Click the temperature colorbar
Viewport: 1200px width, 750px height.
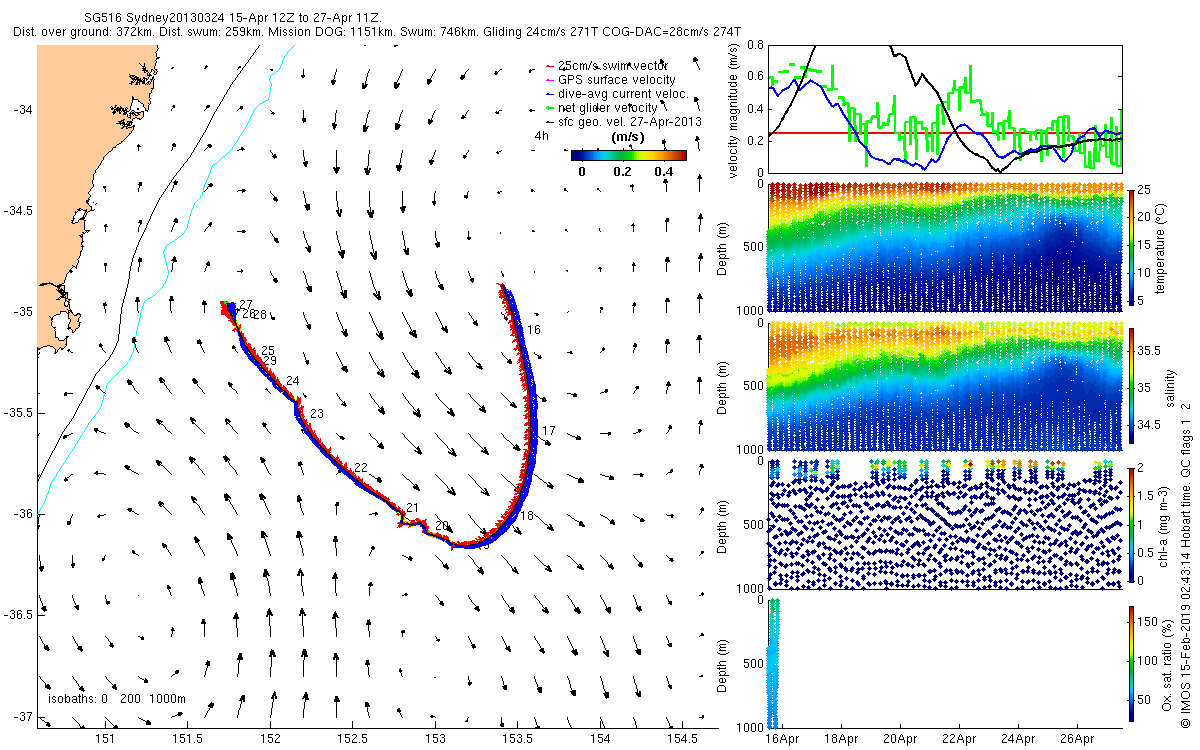click(1132, 246)
